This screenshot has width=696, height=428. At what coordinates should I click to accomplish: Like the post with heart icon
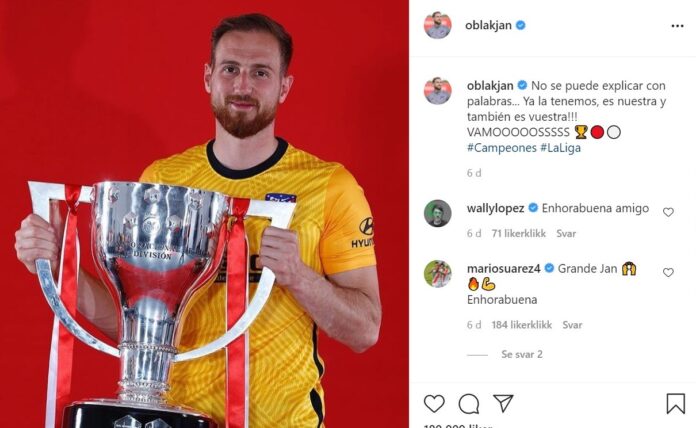tap(434, 404)
